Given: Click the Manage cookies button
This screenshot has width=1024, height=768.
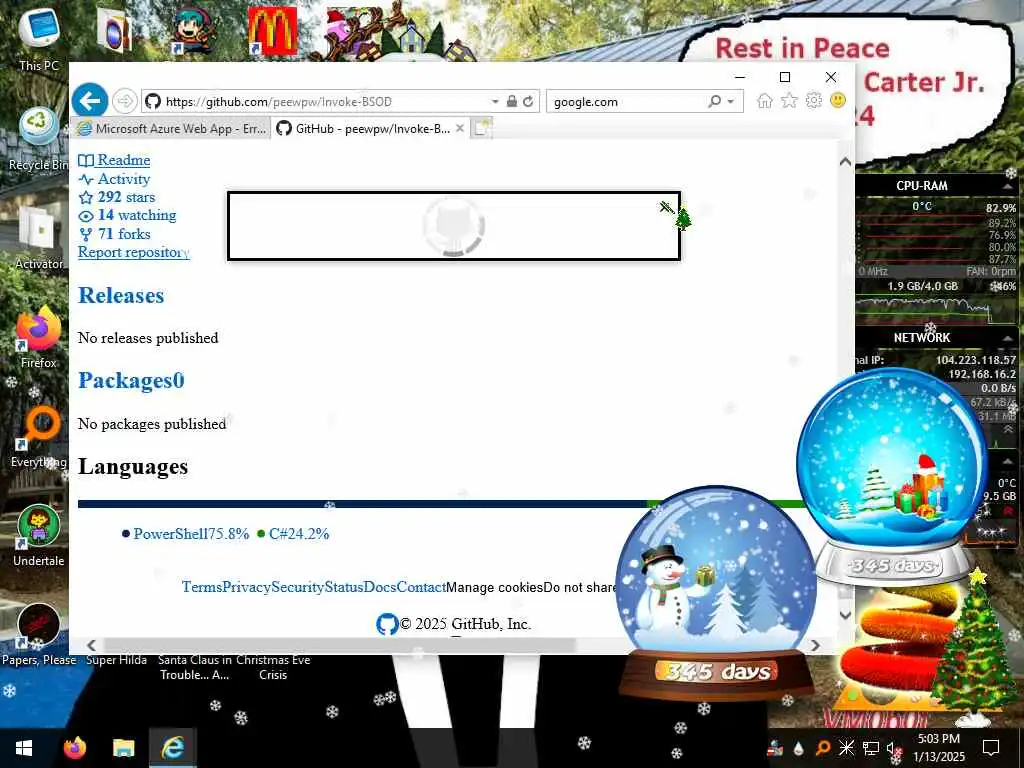Looking at the screenshot, I should click(x=494, y=587).
